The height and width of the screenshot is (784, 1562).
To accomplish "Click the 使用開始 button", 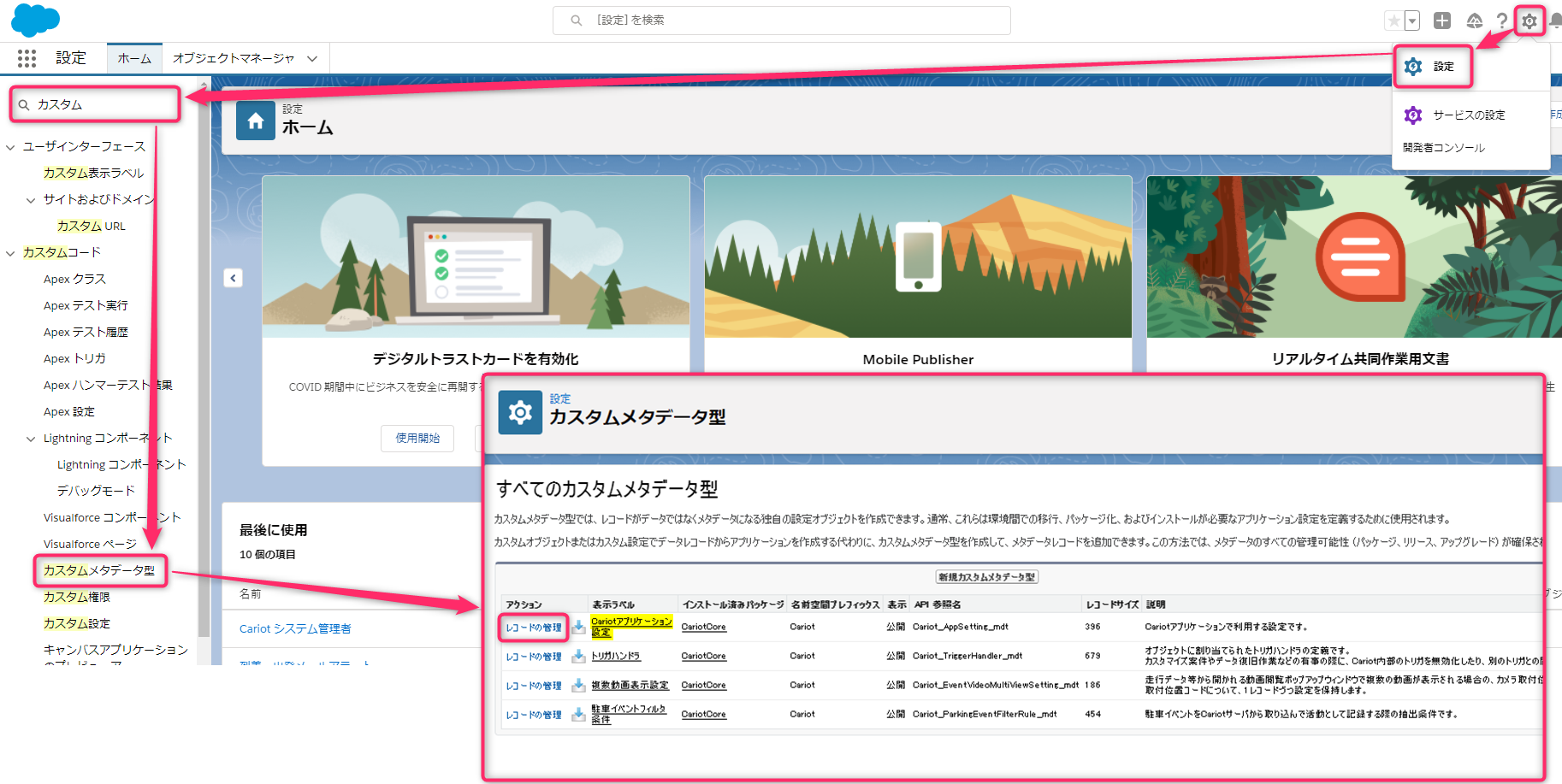I will (x=417, y=438).
